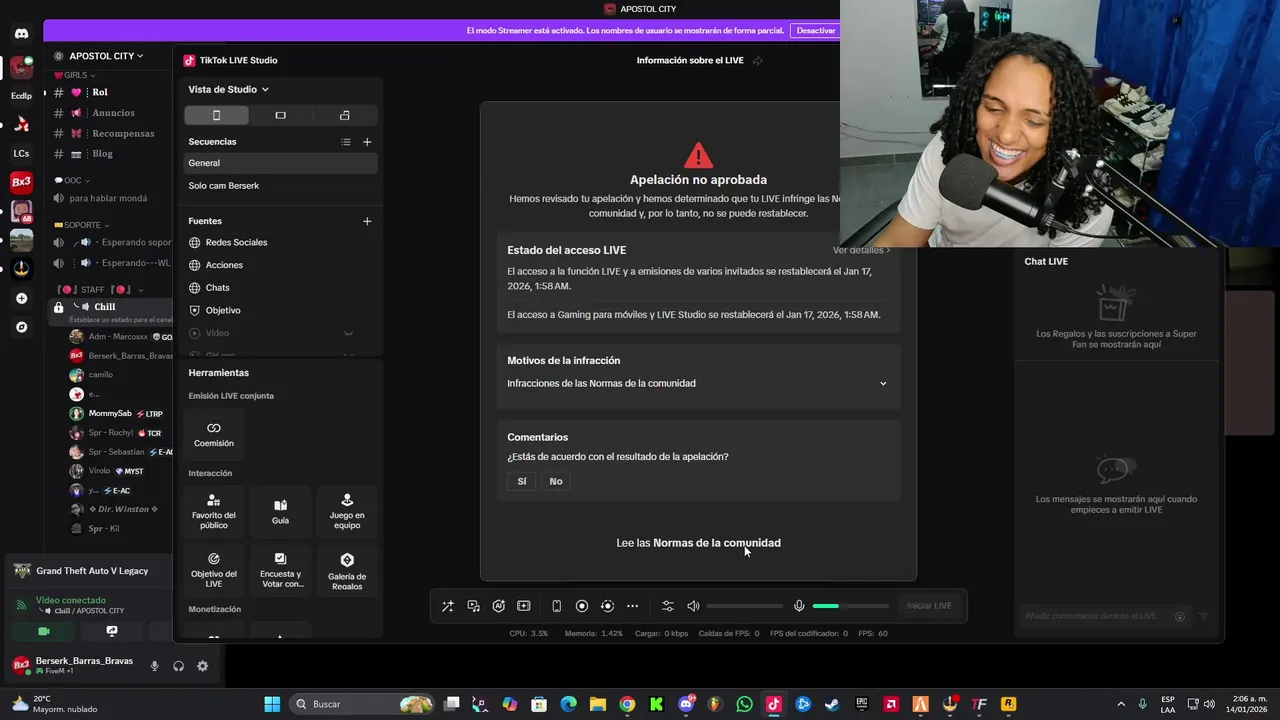Select the dual screen layout view
The image size is (1280, 720).
pyautogui.click(x=345, y=115)
